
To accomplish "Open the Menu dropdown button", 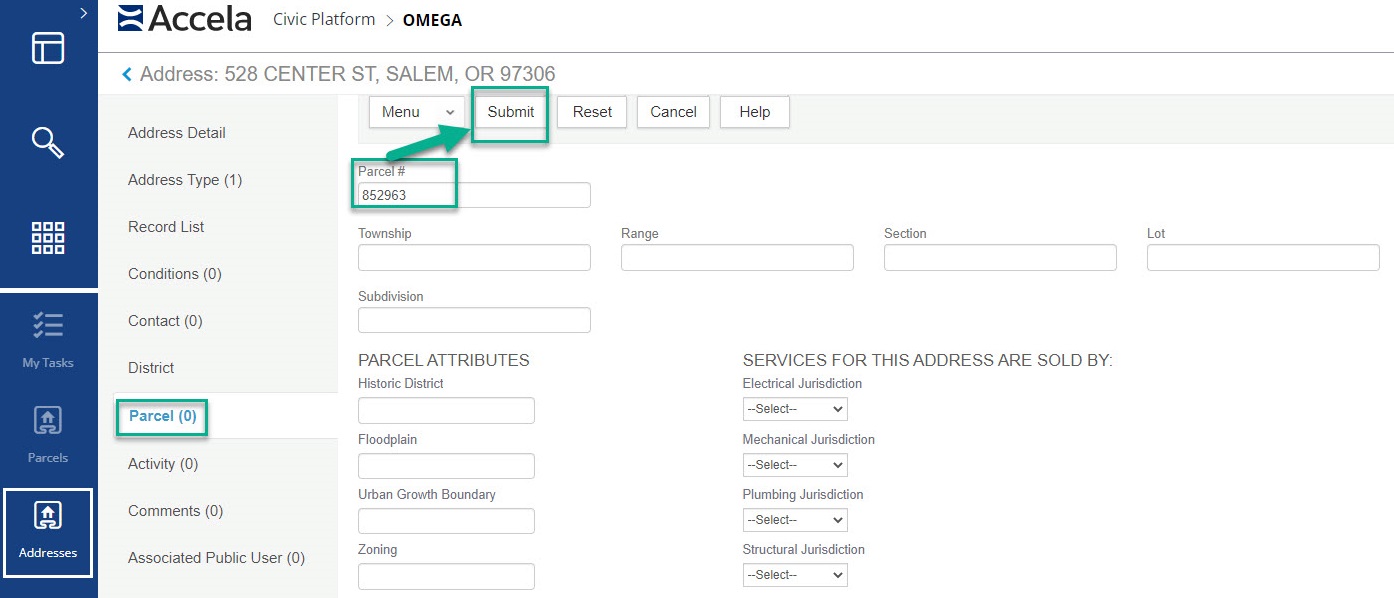I will click(416, 112).
